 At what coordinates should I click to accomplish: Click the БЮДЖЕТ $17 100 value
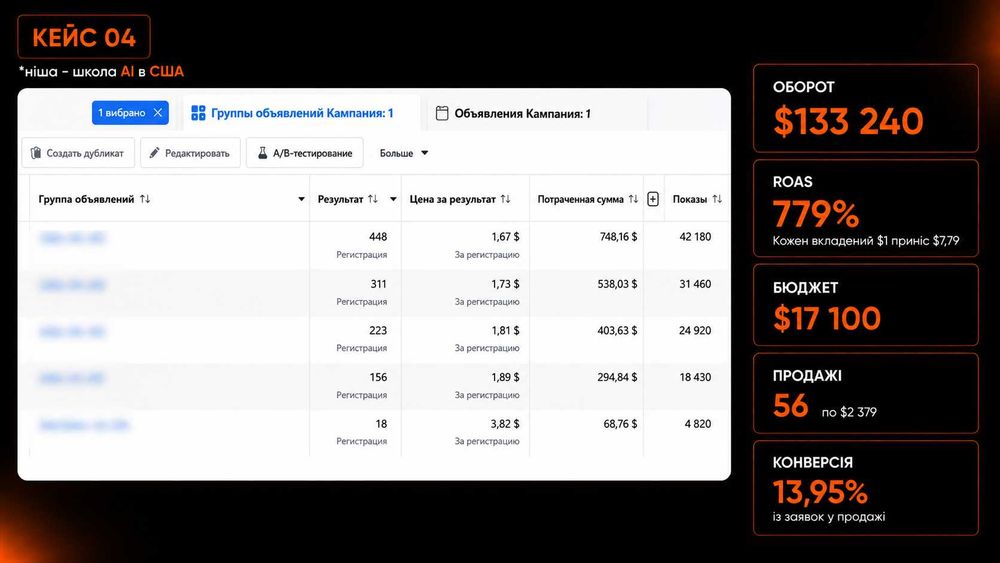point(827,318)
